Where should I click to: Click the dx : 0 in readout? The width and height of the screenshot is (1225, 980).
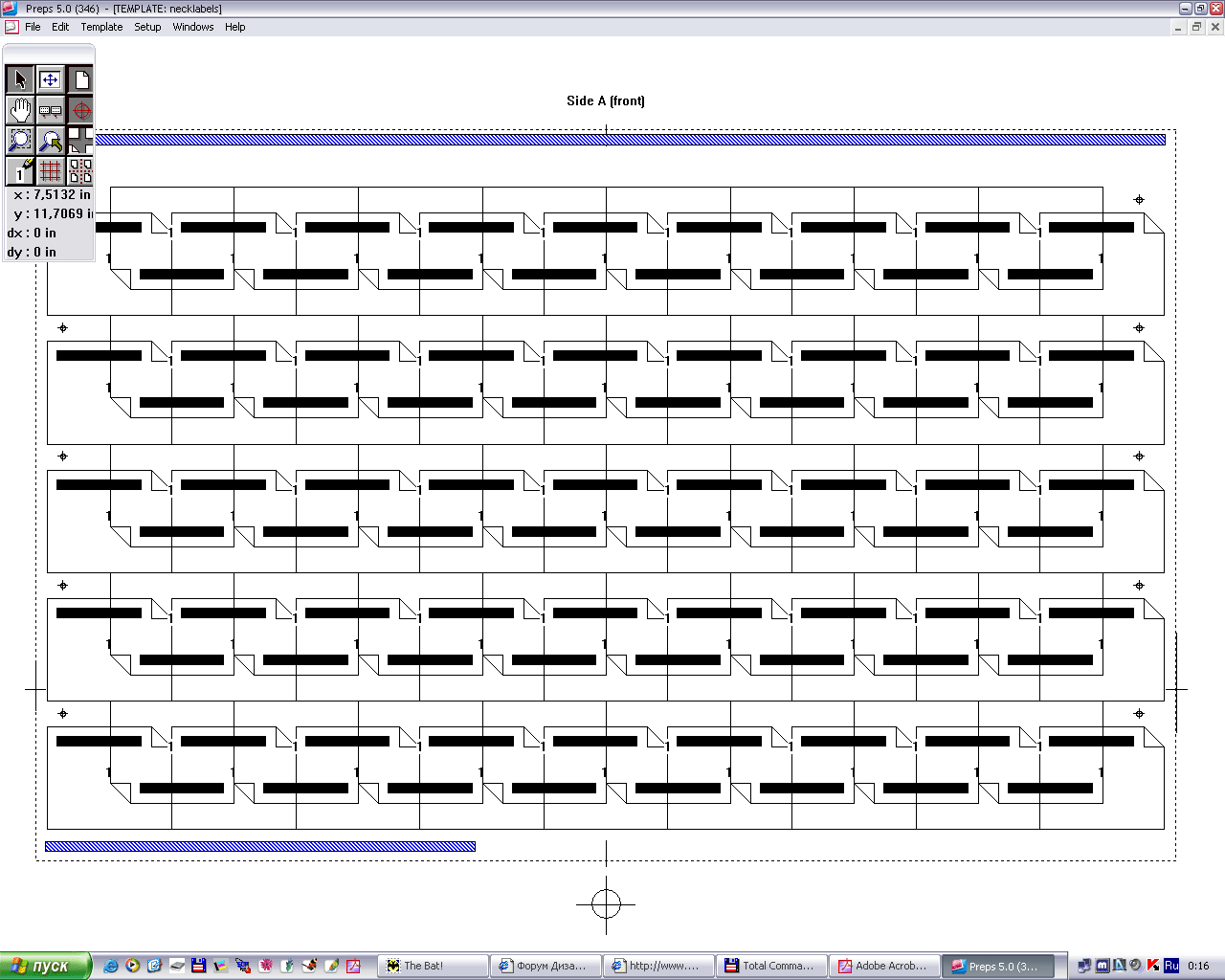[x=32, y=233]
